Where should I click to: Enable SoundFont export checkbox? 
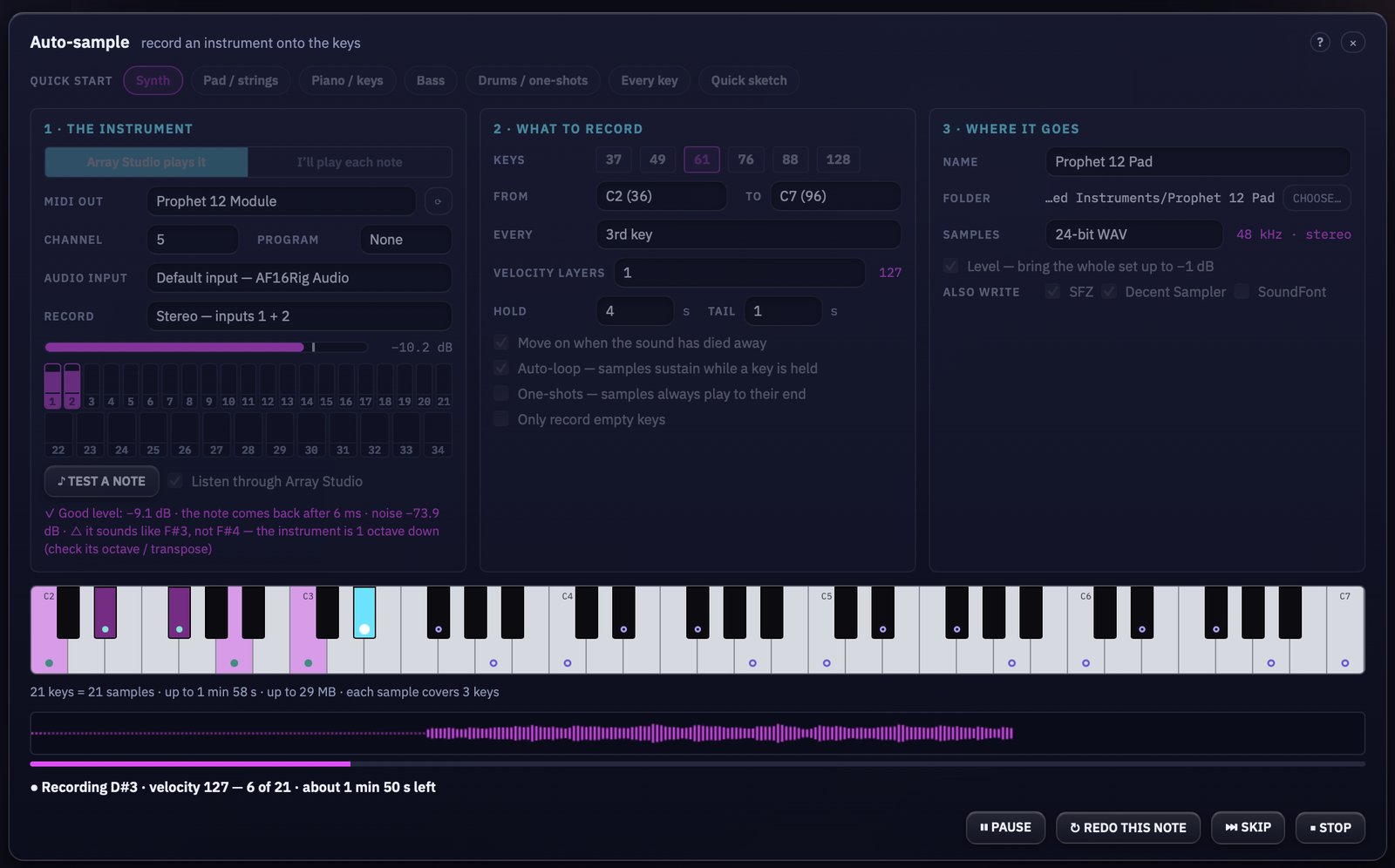1242,291
